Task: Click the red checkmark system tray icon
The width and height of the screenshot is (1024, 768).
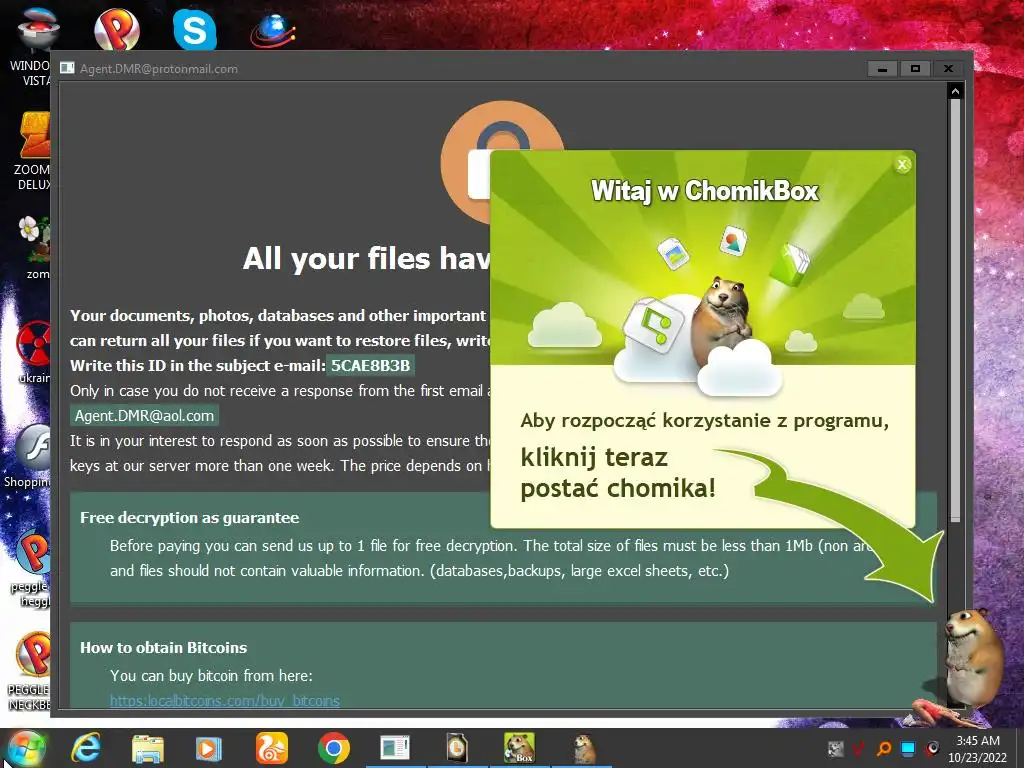Action: tap(859, 748)
